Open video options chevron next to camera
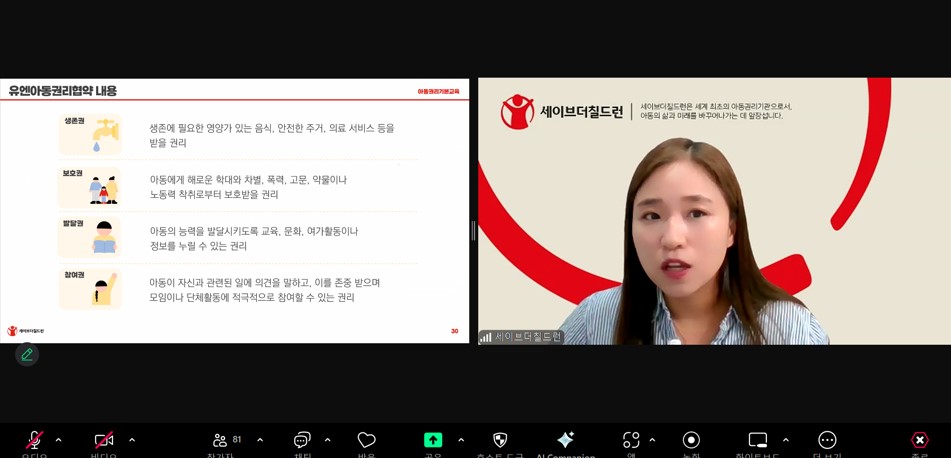The width and height of the screenshot is (951, 458). [x=132, y=440]
